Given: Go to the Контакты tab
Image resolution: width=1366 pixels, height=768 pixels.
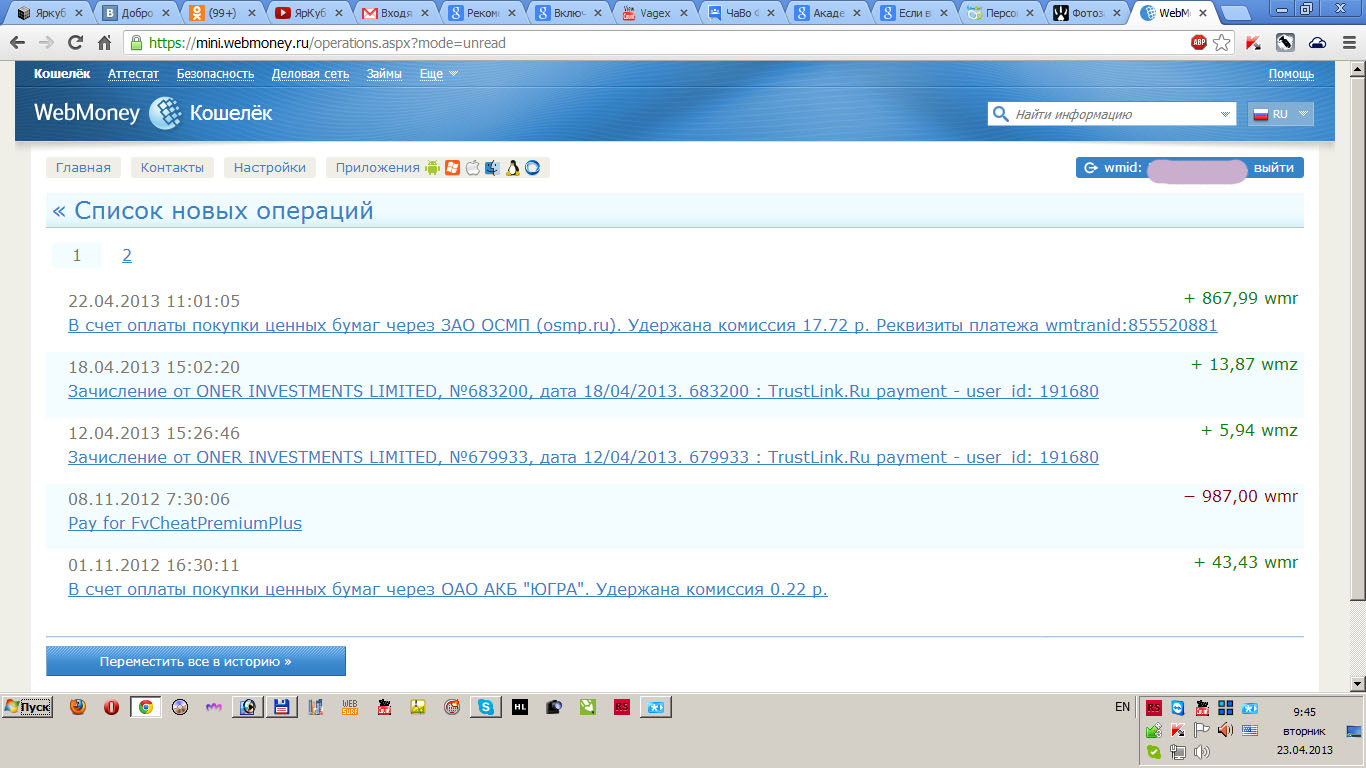Looking at the screenshot, I should [x=172, y=168].
